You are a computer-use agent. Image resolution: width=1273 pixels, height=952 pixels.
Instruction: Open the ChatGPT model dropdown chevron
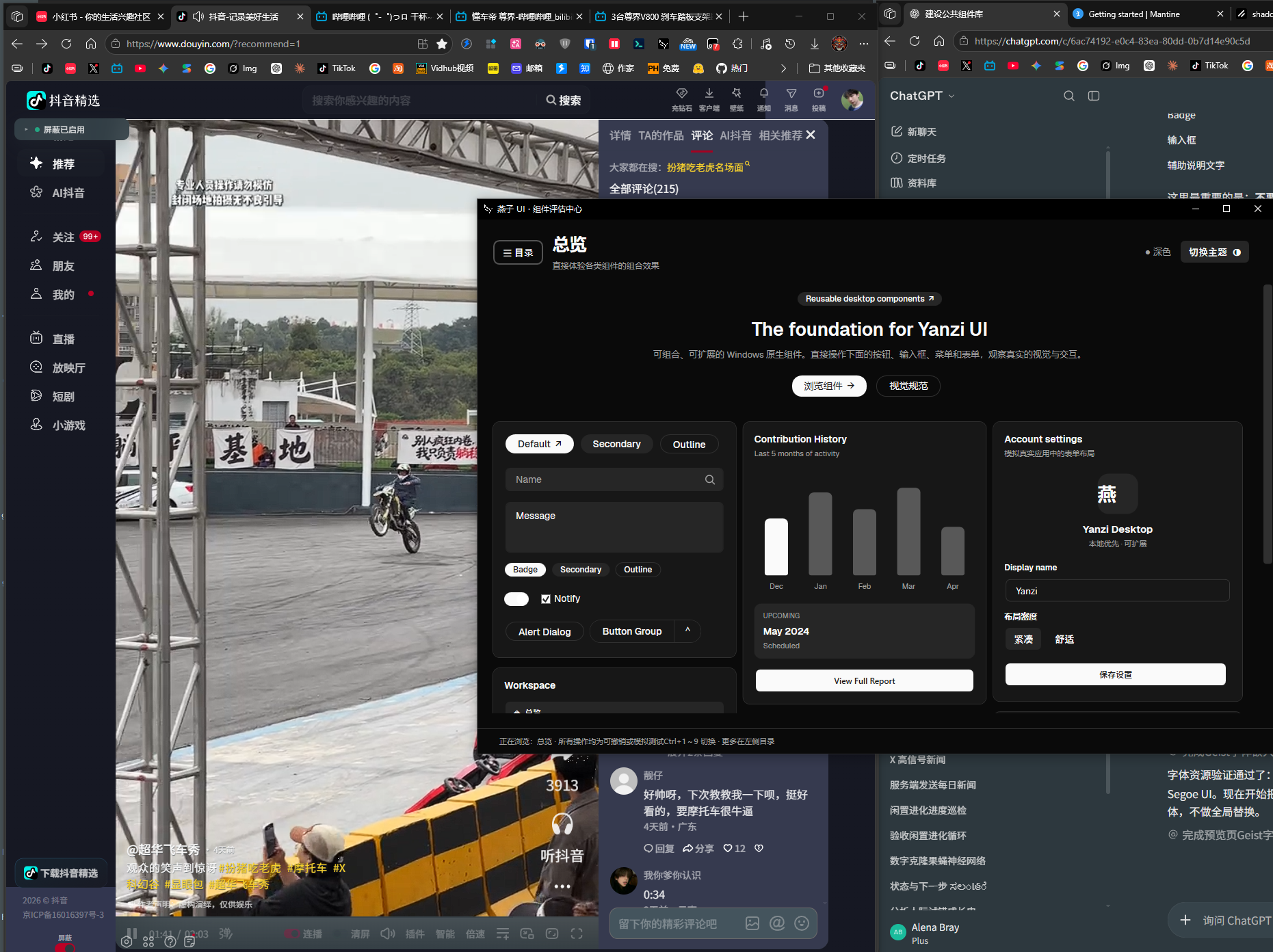coord(952,96)
